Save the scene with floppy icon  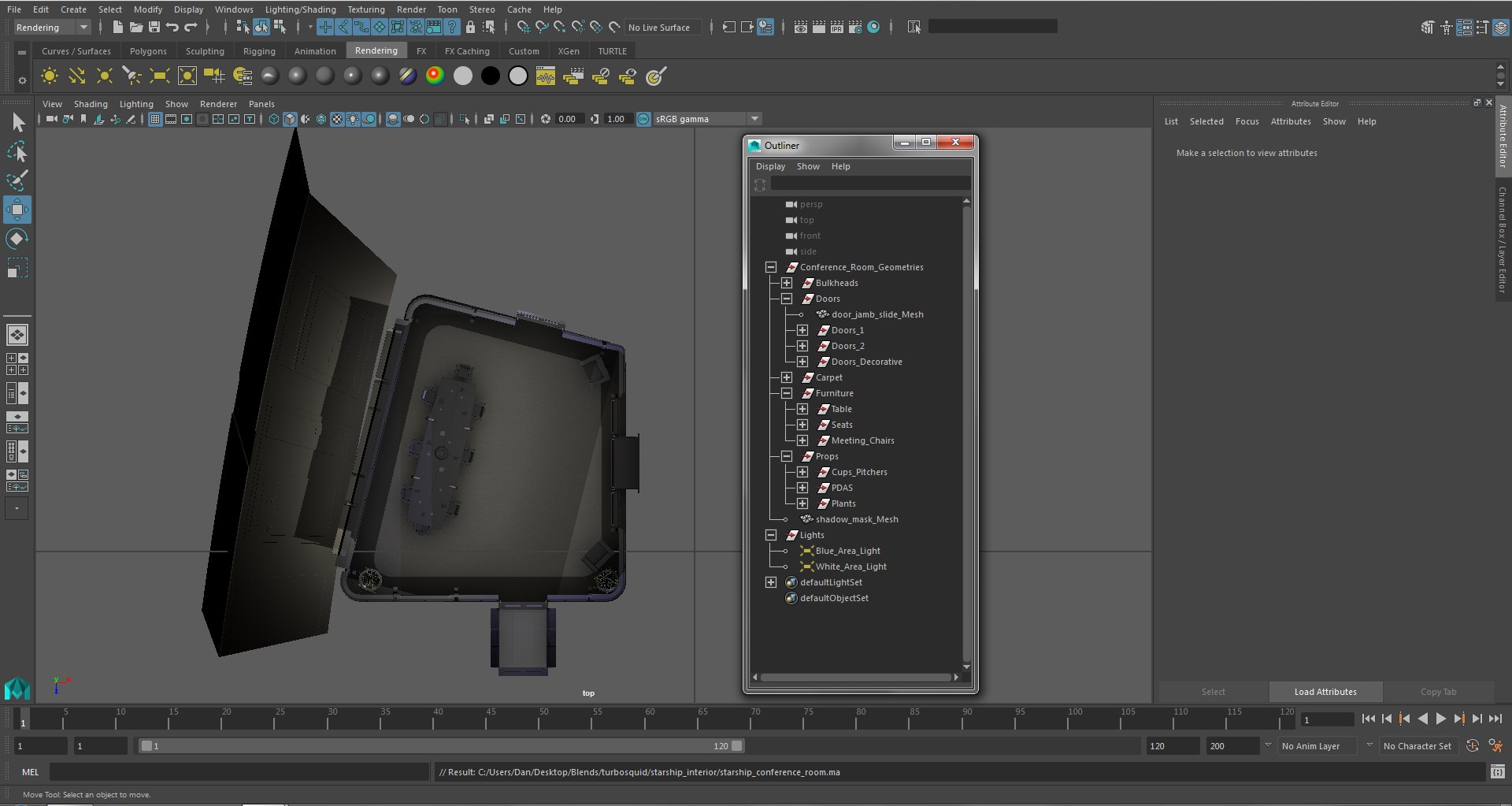(154, 28)
